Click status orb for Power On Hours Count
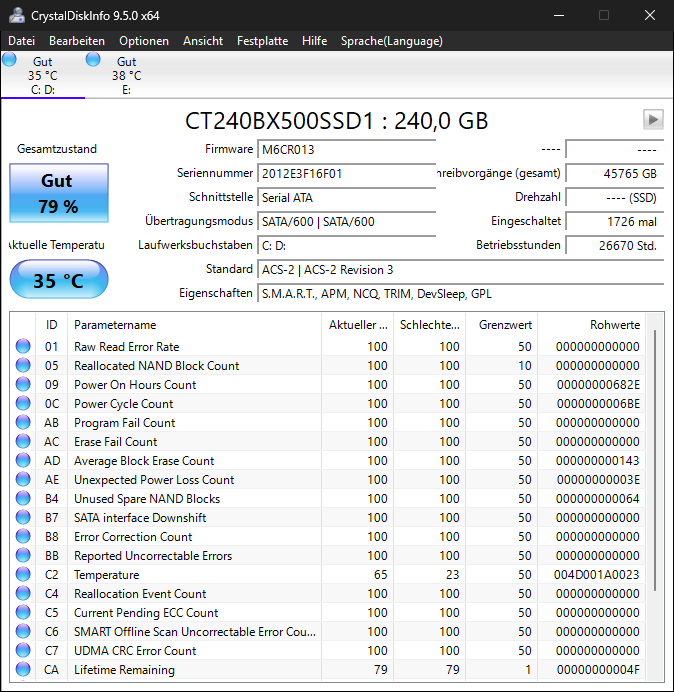 (23, 384)
